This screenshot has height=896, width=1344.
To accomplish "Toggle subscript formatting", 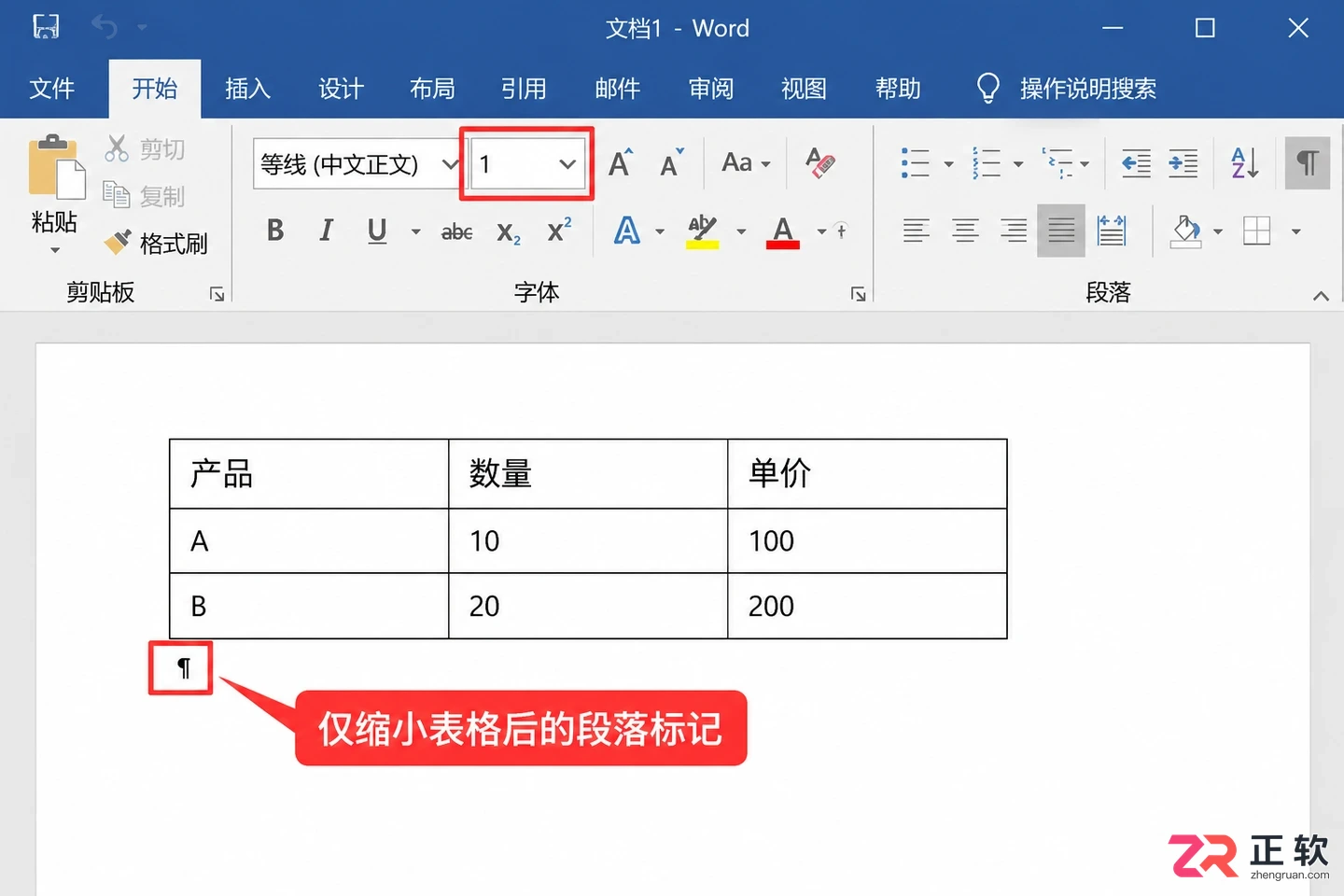I will [x=509, y=232].
